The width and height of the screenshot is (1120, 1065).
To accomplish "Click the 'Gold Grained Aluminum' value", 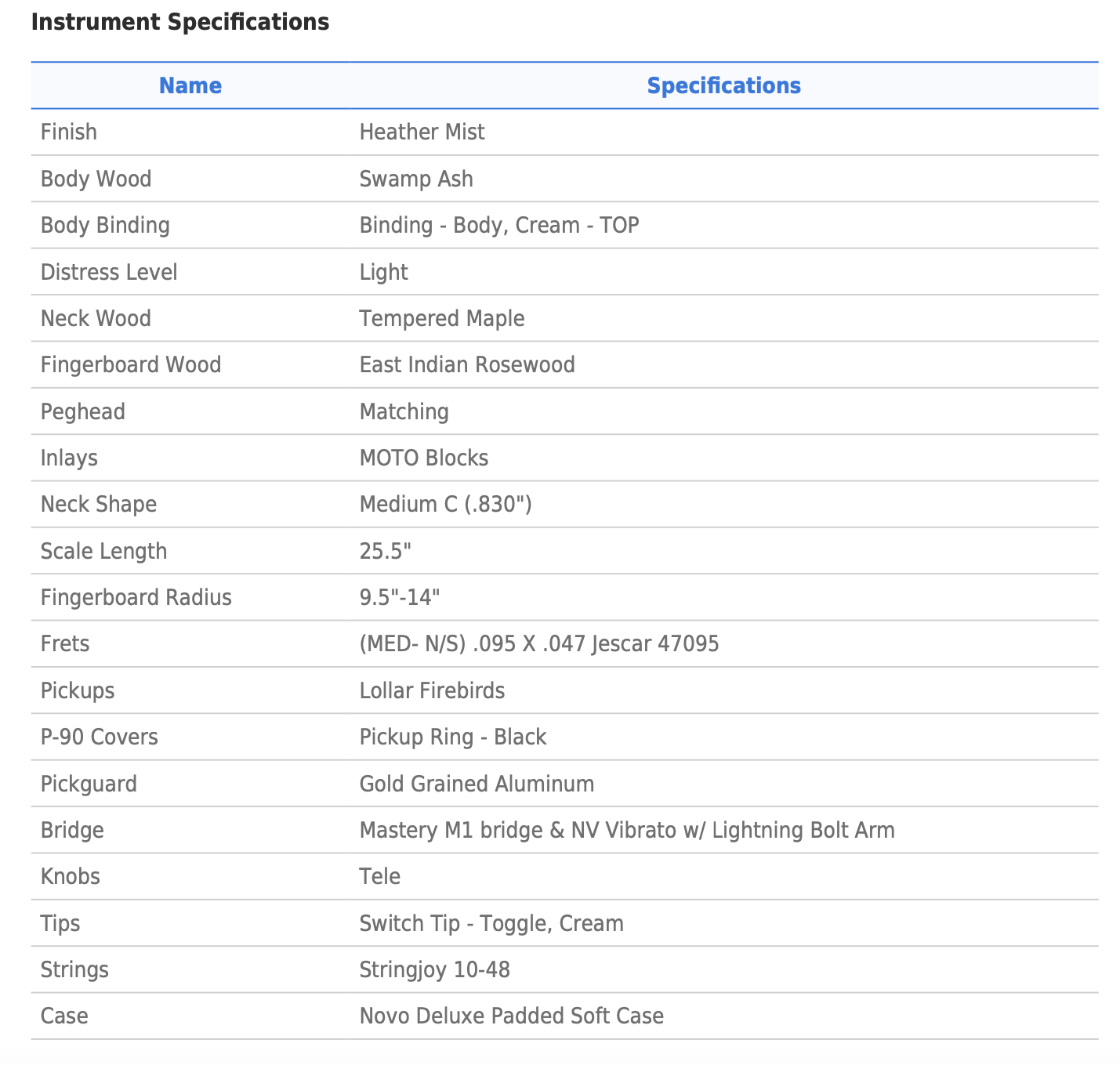I will (x=477, y=784).
